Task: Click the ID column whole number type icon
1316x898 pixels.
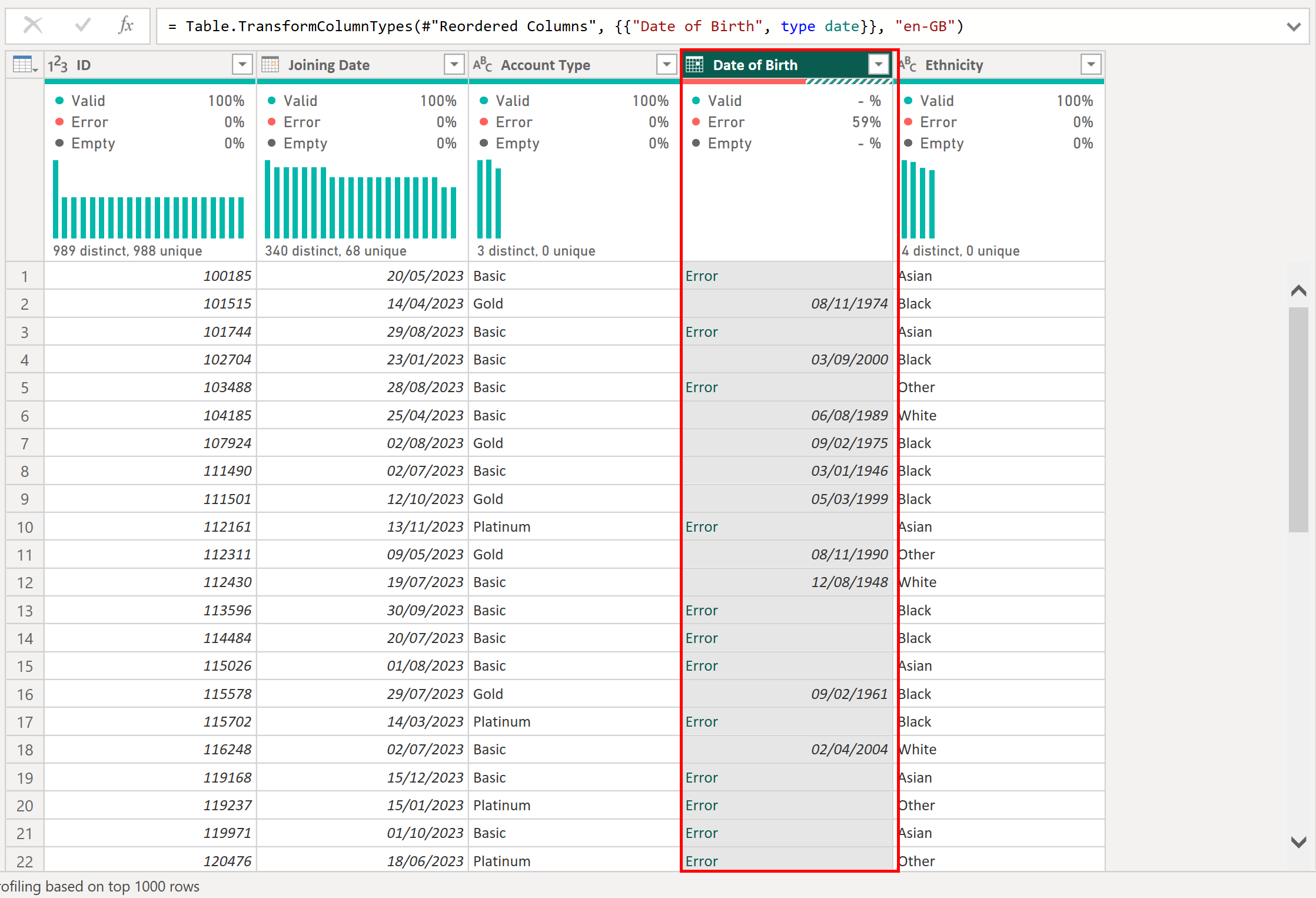Action: coord(58,64)
